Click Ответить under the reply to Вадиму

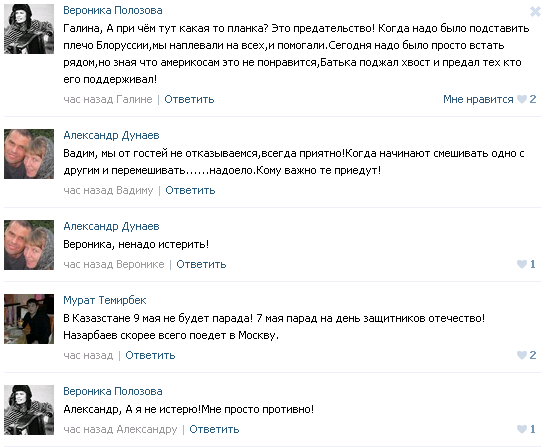pyautogui.click(x=190, y=190)
